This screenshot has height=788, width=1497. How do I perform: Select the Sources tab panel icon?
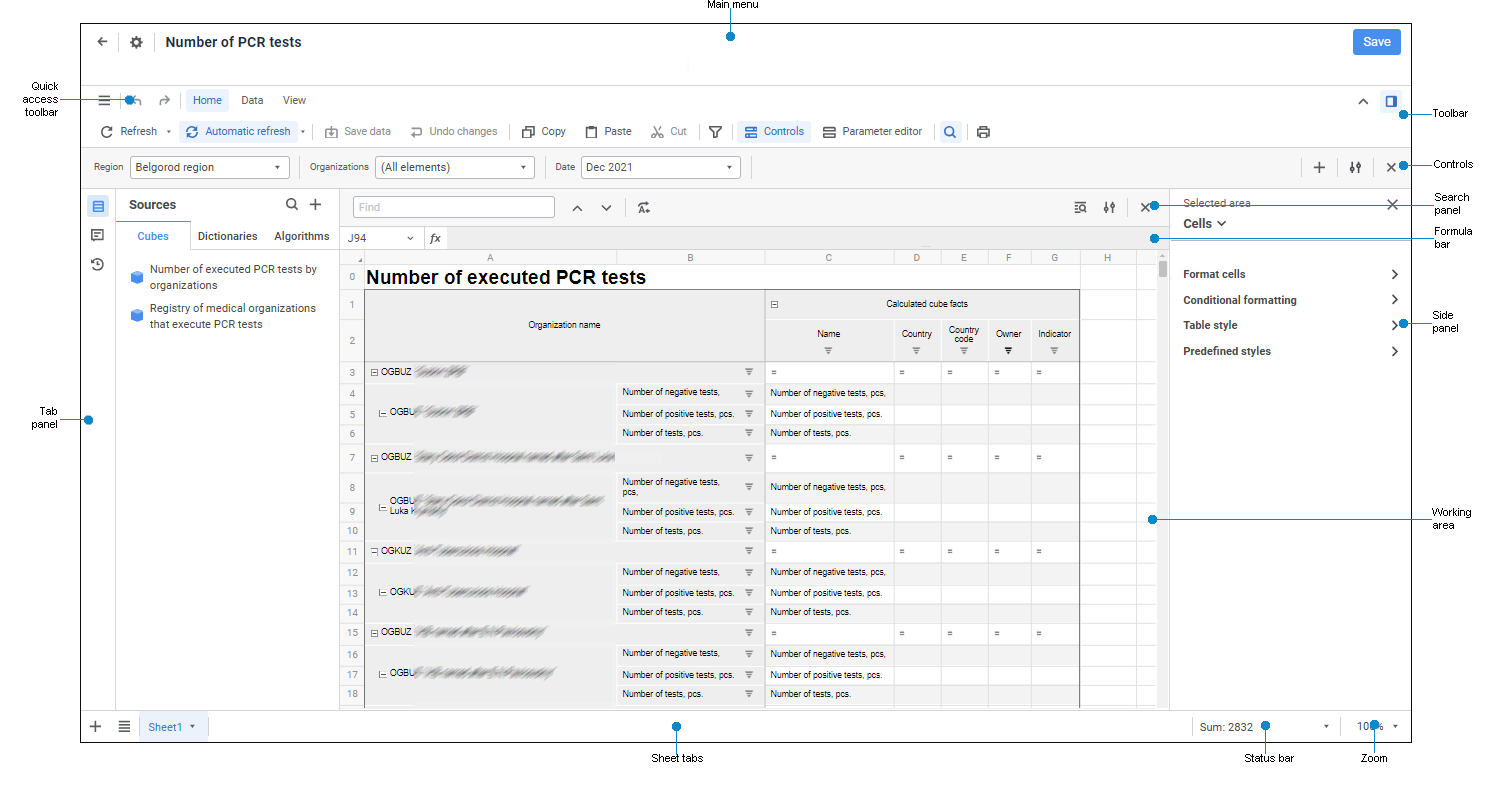coord(97,207)
